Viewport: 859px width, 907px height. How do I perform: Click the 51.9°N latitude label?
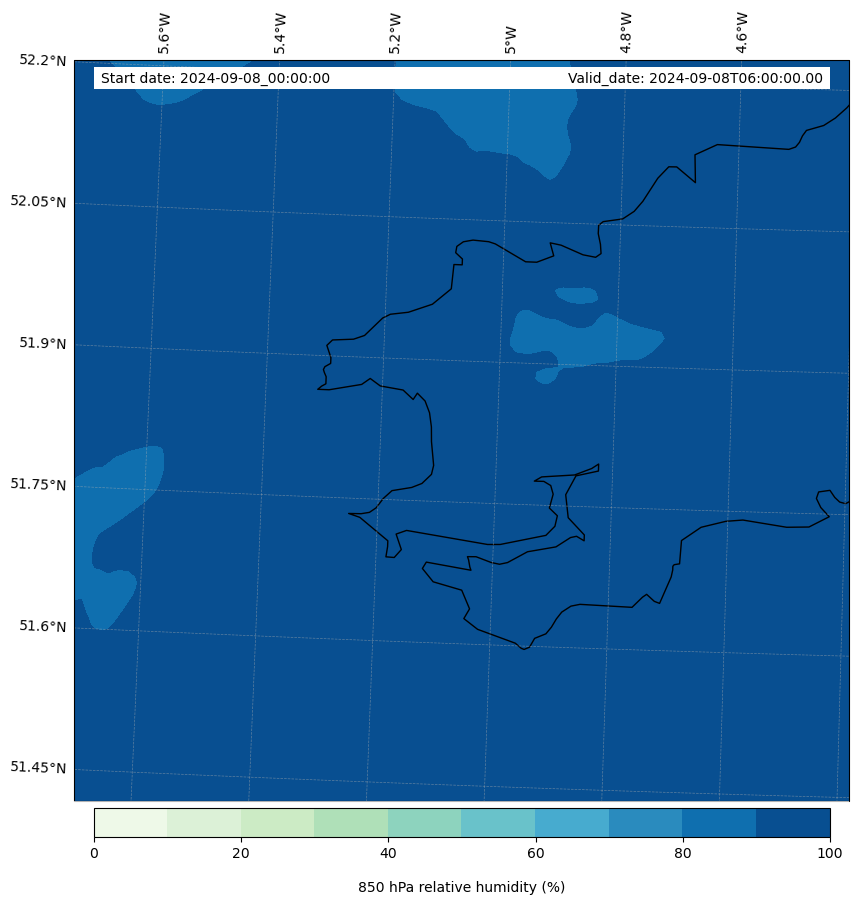tap(43, 343)
